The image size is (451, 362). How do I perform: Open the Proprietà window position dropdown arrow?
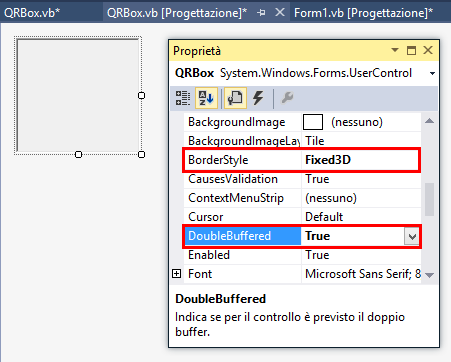click(395, 50)
